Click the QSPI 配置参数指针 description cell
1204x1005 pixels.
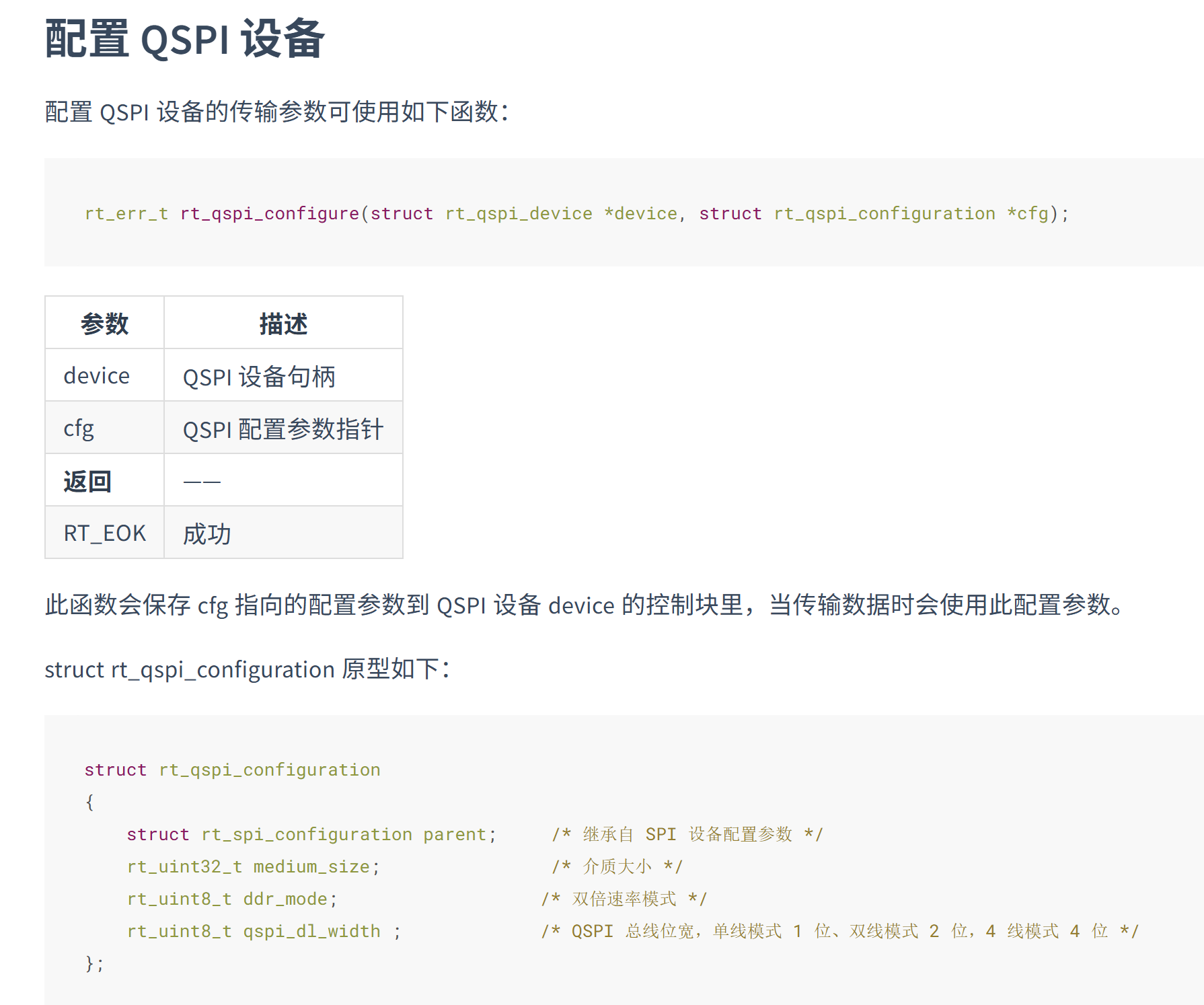[283, 428]
